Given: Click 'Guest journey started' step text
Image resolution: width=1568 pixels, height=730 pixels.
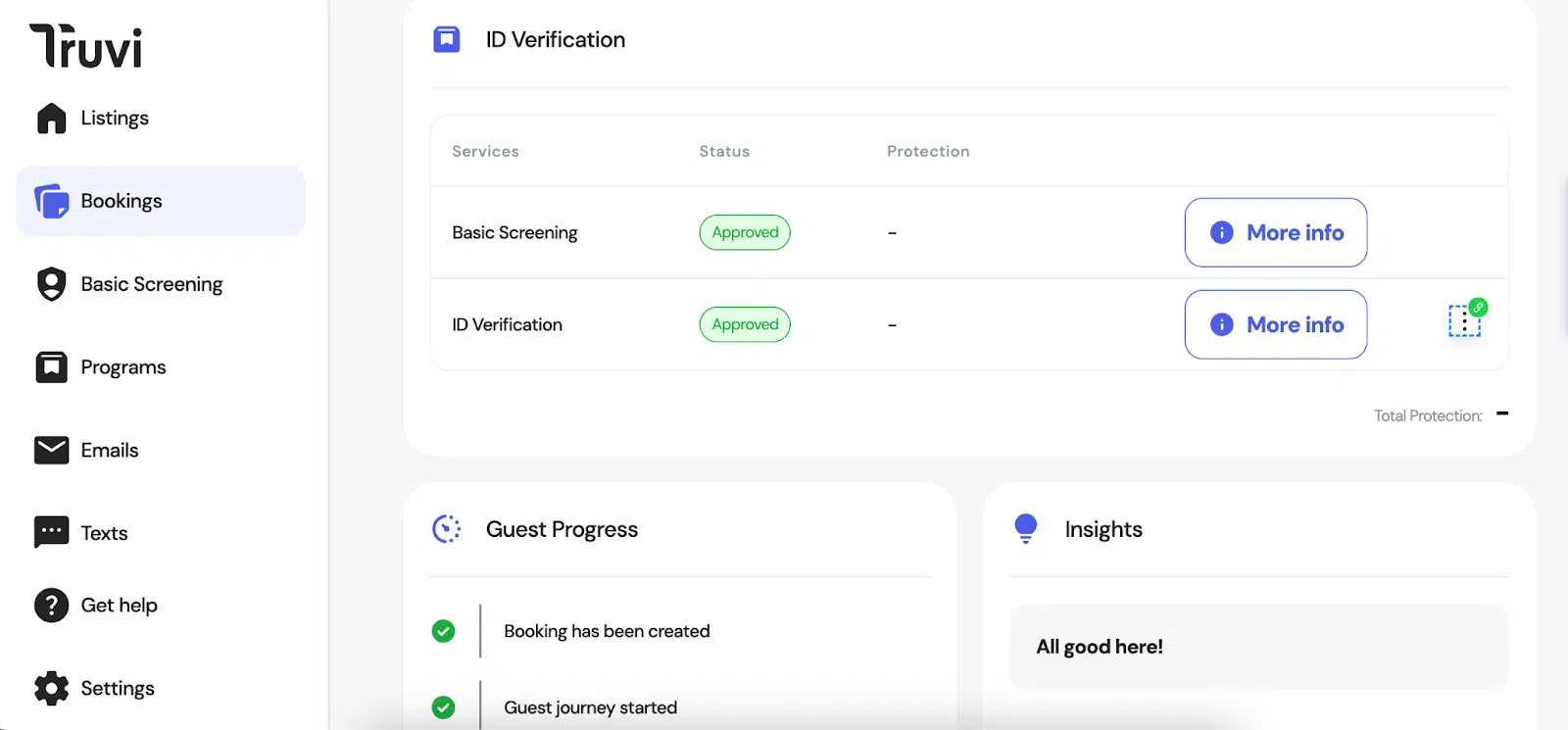Looking at the screenshot, I should (590, 707).
